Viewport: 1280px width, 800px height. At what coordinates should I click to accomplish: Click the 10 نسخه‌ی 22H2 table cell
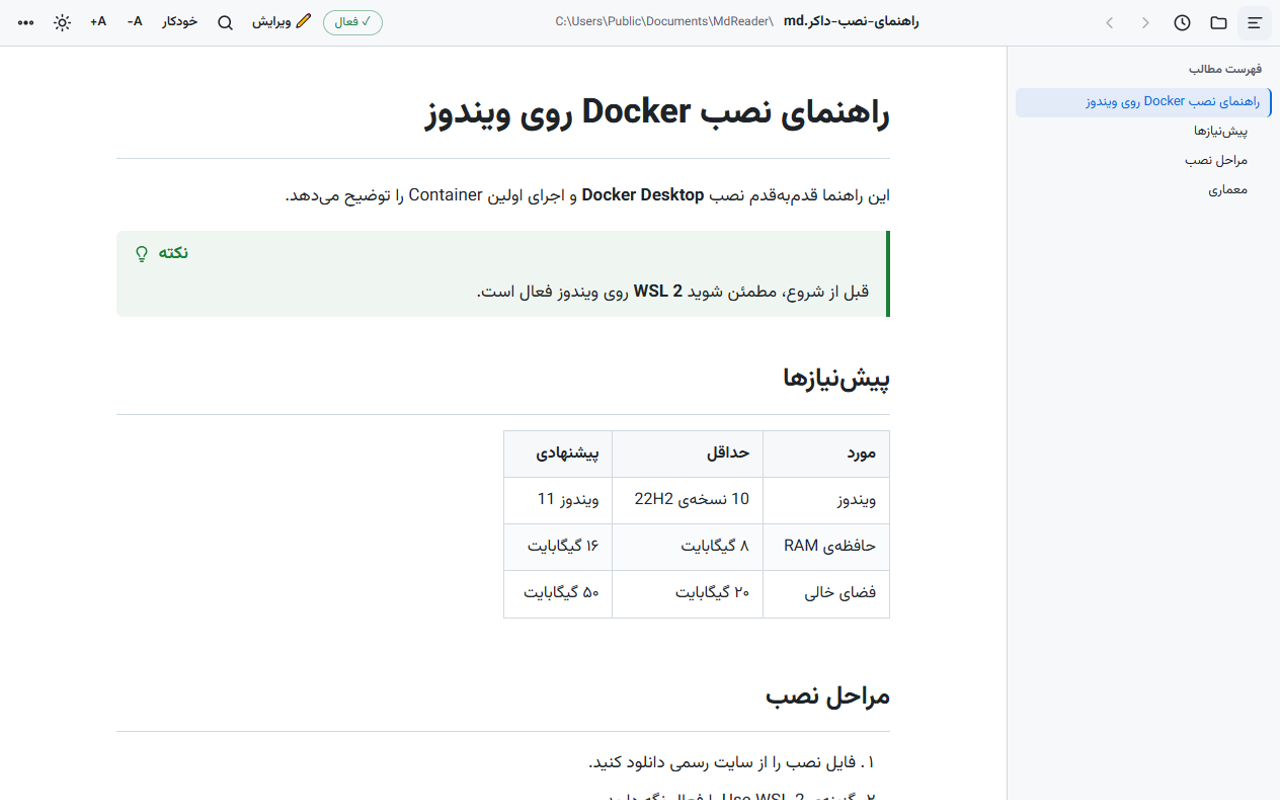687,499
